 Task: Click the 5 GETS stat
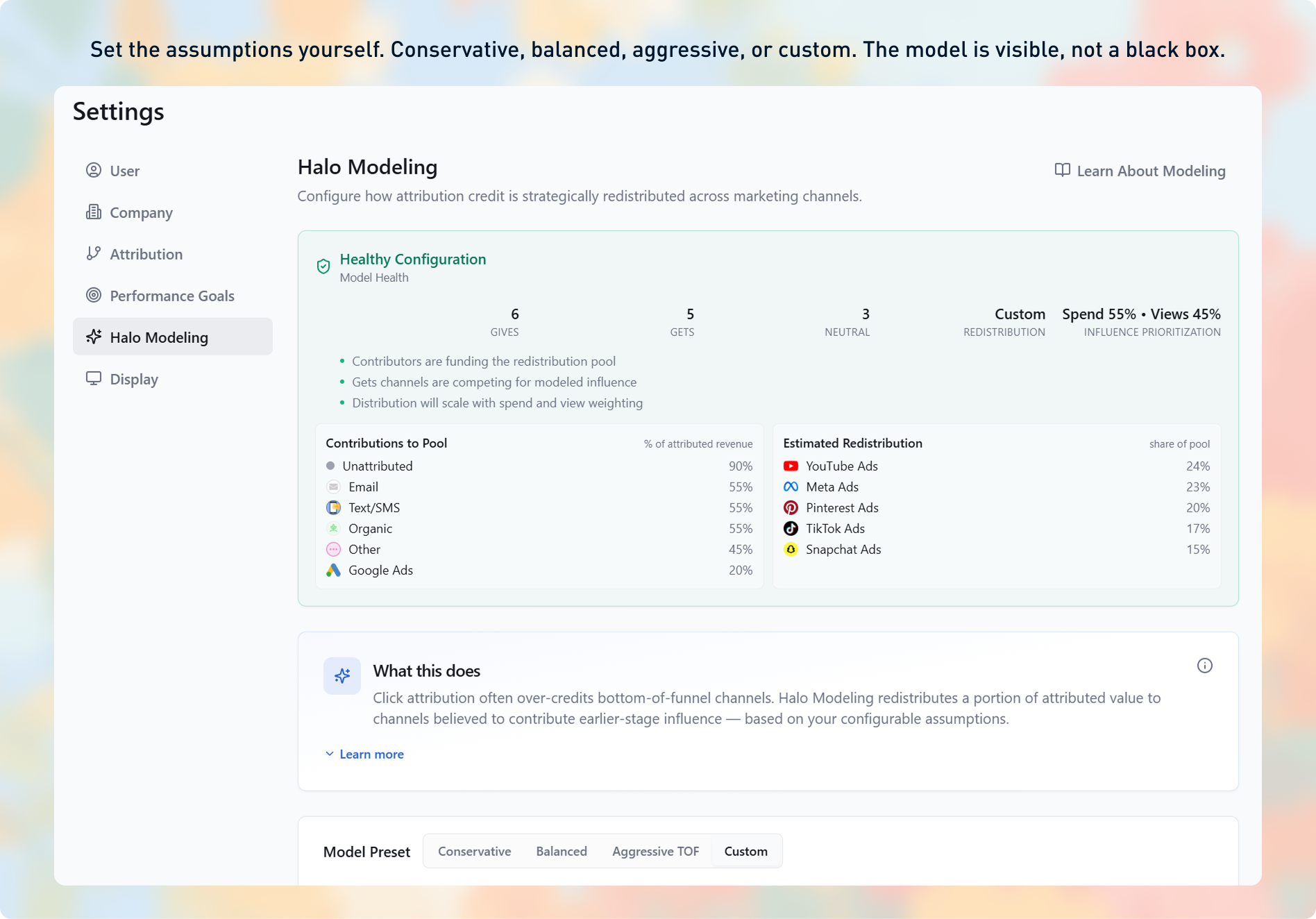[682, 322]
